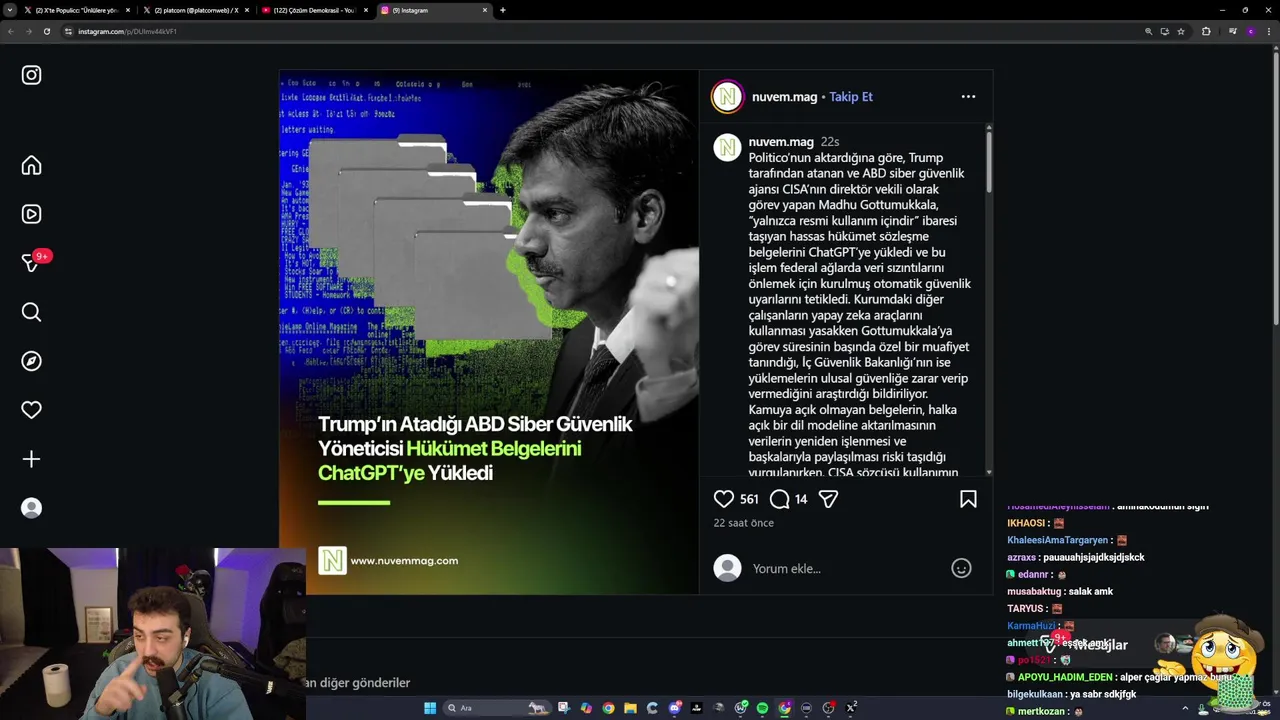Follow nuvem.mag with Takip Et

click(851, 97)
